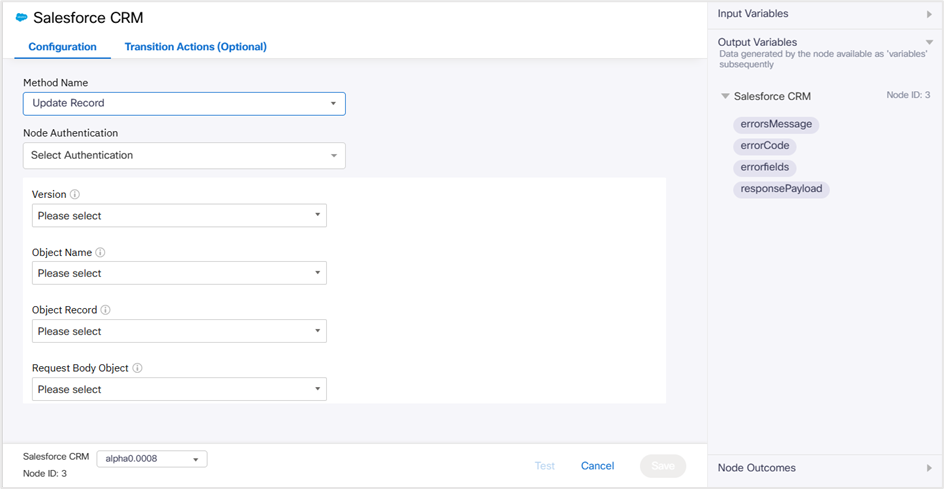Screen dimensions: 944x489
Task: Open the Request Body Object dropdown
Action: (179, 389)
